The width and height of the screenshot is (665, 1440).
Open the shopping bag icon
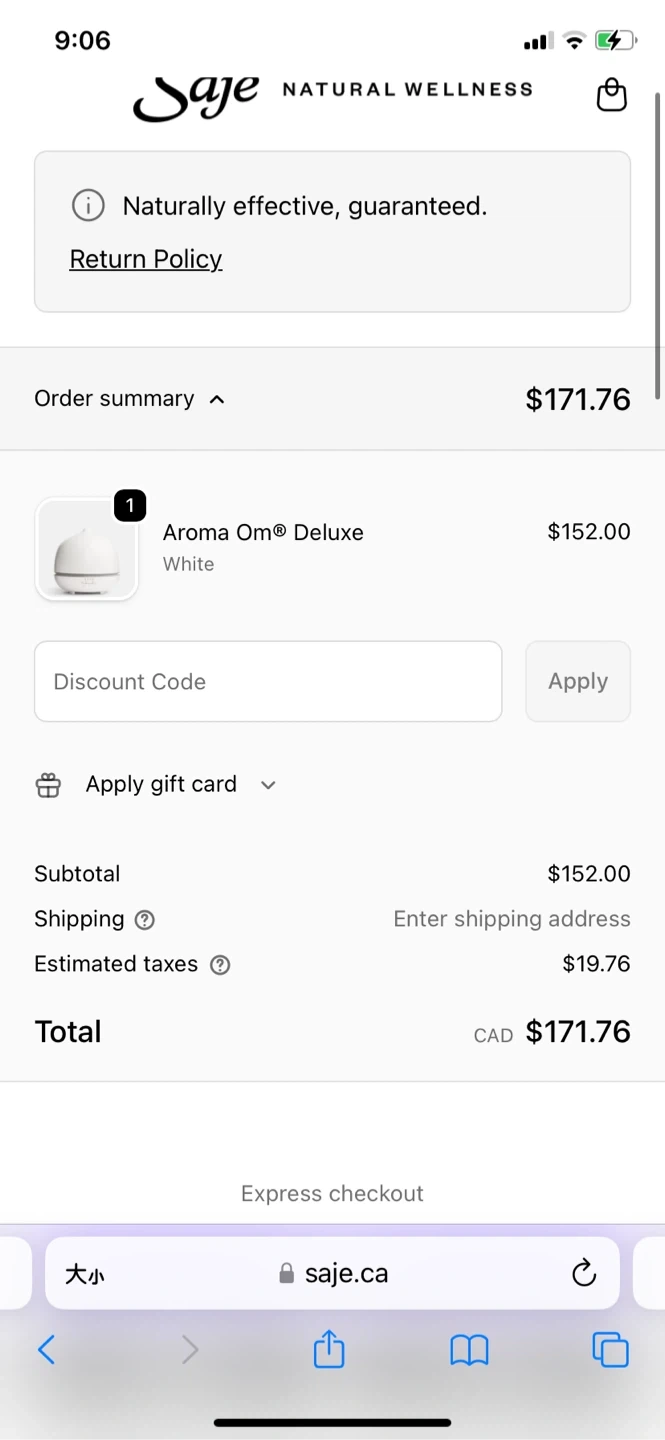(x=611, y=95)
